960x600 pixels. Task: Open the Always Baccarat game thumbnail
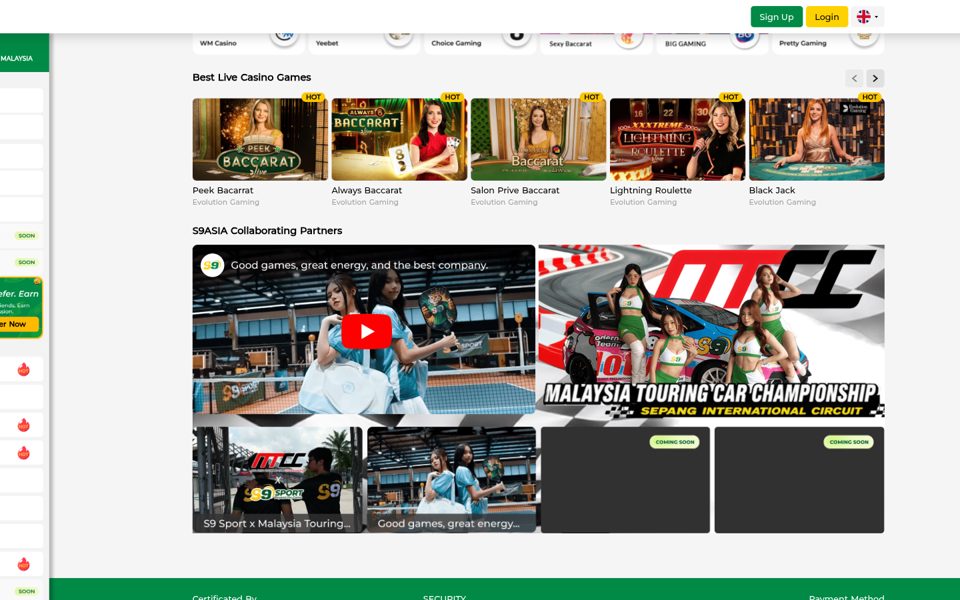[x=399, y=139]
